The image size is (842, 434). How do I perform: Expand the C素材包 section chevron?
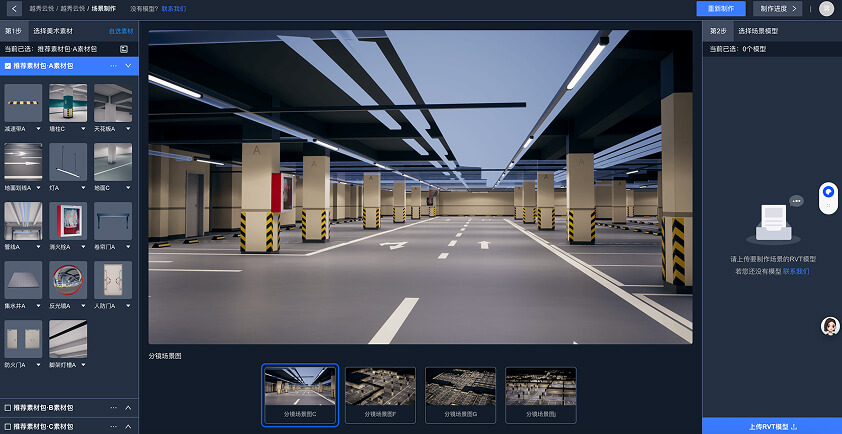coord(128,427)
